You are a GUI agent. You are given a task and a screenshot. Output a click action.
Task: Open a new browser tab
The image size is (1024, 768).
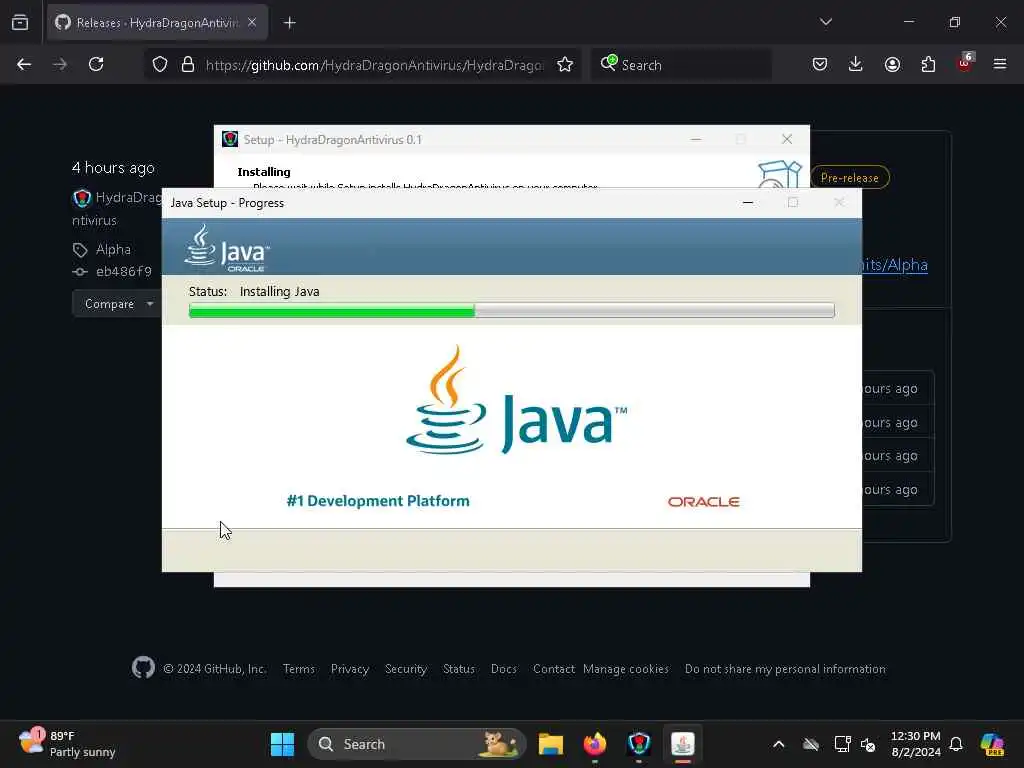click(x=289, y=23)
